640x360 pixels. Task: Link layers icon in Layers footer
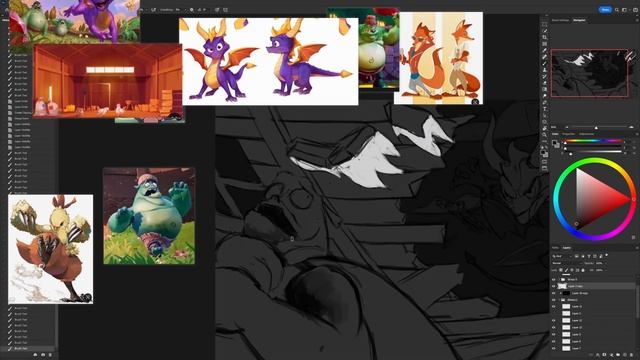pyautogui.click(x=591, y=355)
